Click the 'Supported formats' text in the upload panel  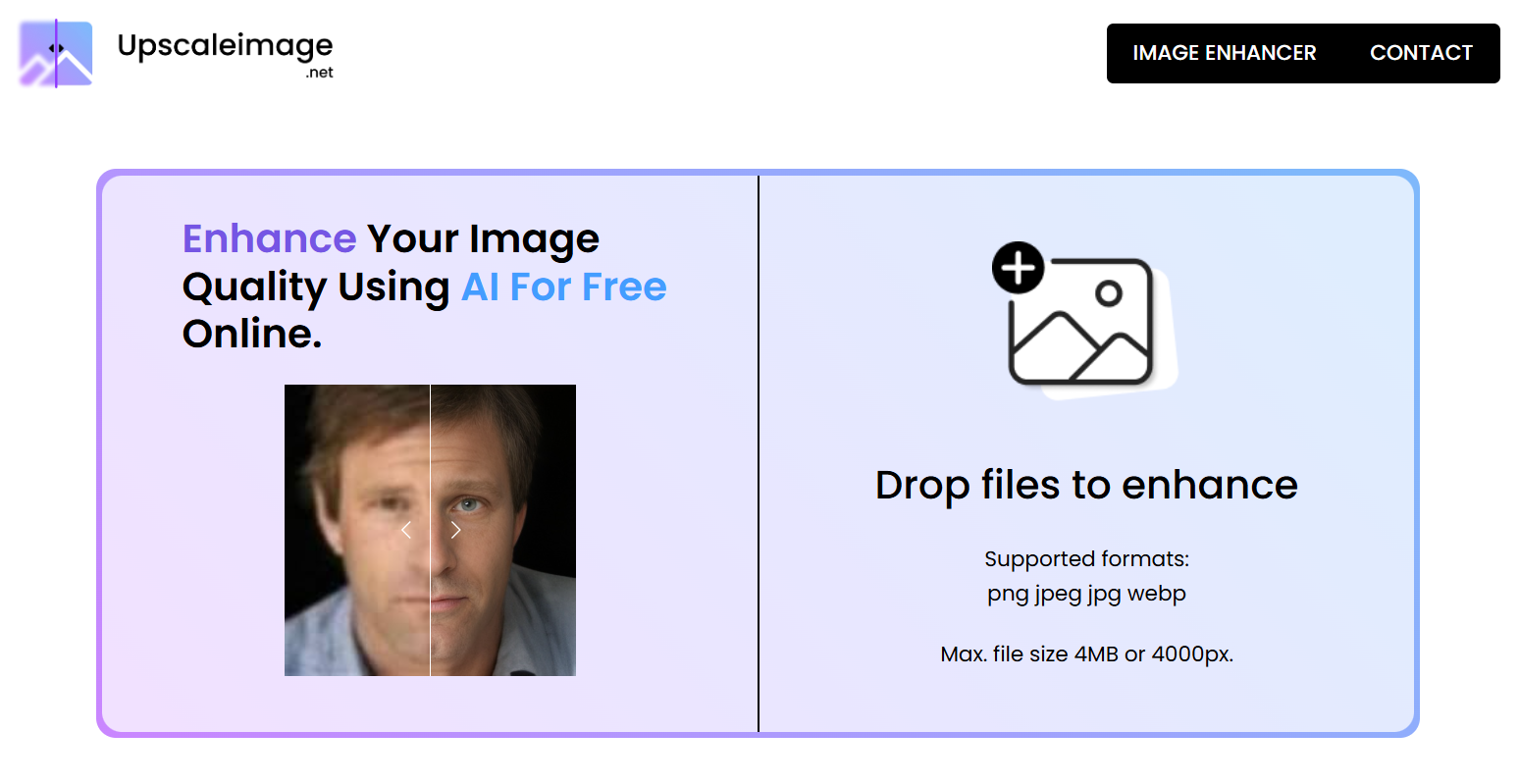pos(1086,558)
